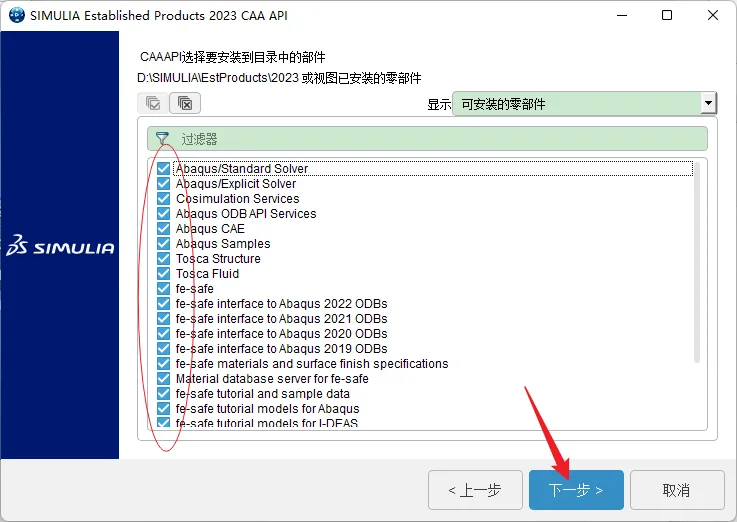Select fe-safe tutorial models for Abaqus label
The width and height of the screenshot is (737, 522).
tap(267, 409)
